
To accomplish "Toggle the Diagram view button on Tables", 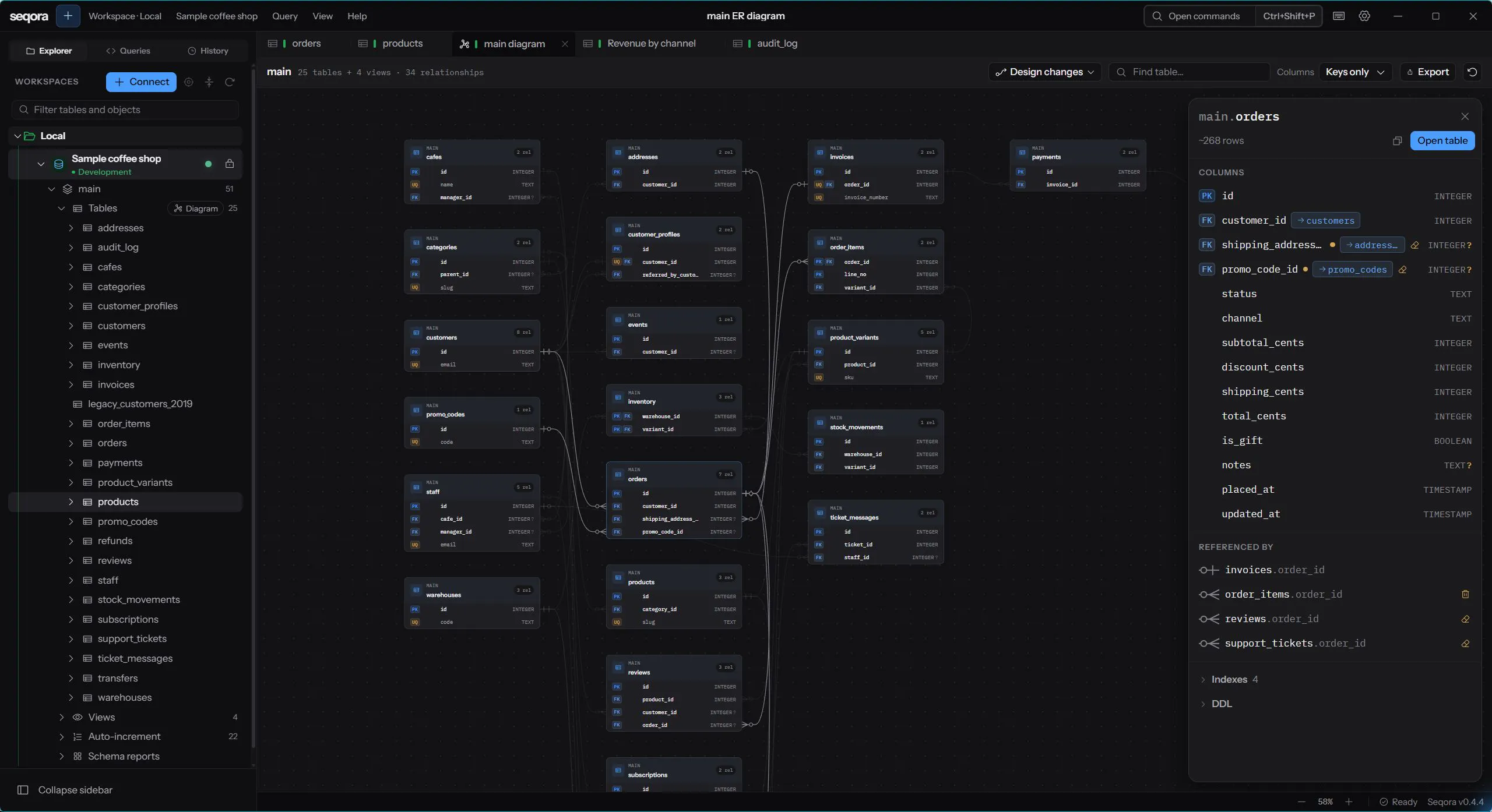I will point(196,209).
